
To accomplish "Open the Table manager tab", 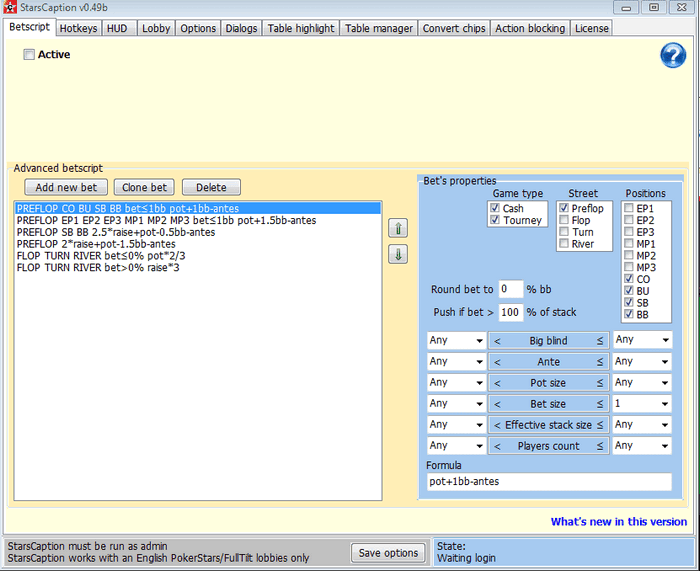I will [379, 28].
